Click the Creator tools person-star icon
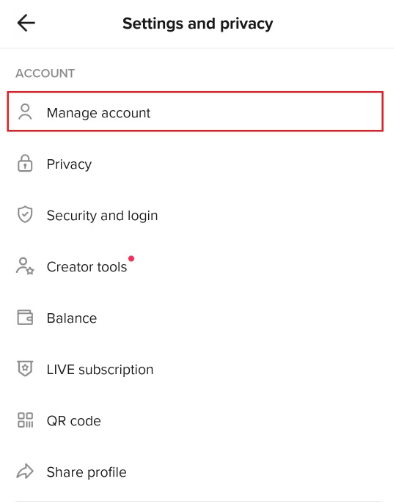 tap(25, 266)
